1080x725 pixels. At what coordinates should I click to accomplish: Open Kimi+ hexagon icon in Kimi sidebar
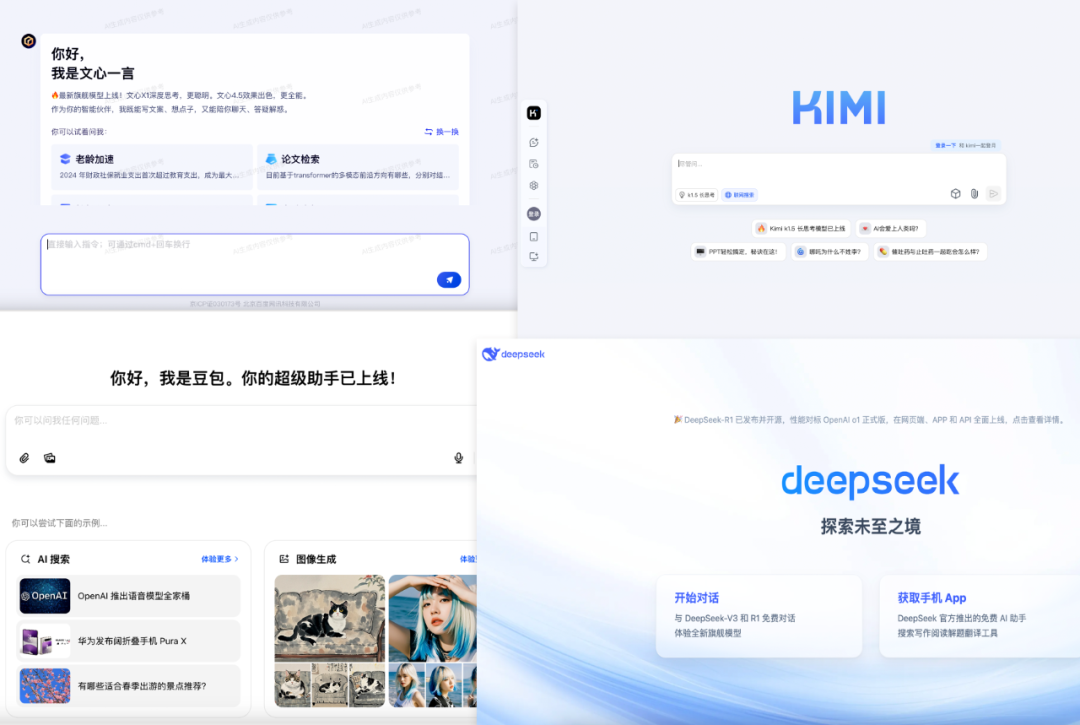534,185
